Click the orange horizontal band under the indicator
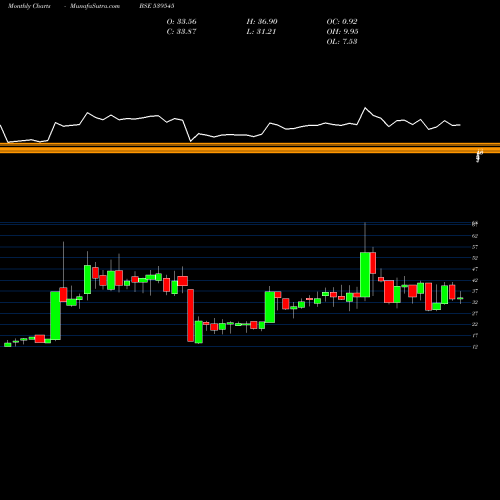Screen dimensions: 500x500 pyautogui.click(x=250, y=148)
